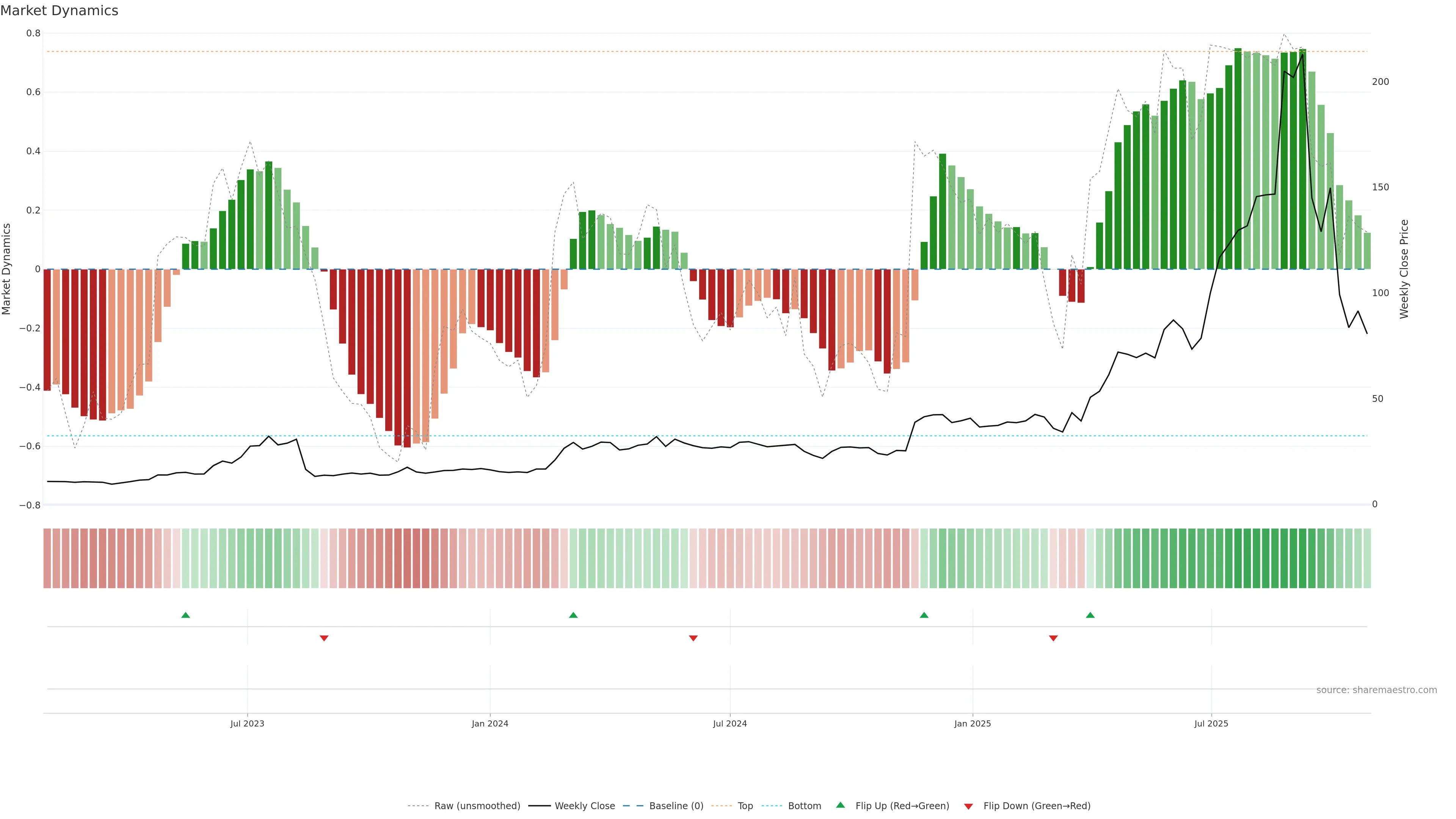Click the Jan 2024 x-axis label
The height and width of the screenshot is (819, 1456).
point(490,723)
